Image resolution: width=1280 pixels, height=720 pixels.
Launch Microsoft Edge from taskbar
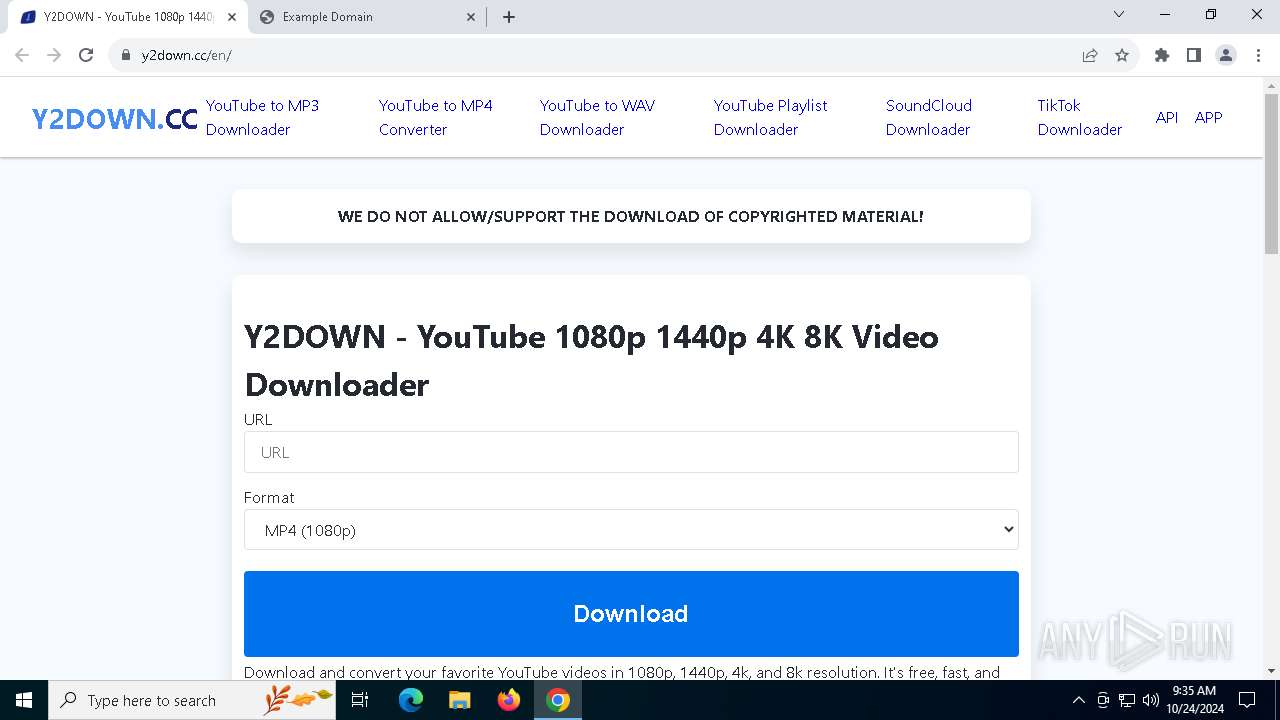(x=411, y=700)
